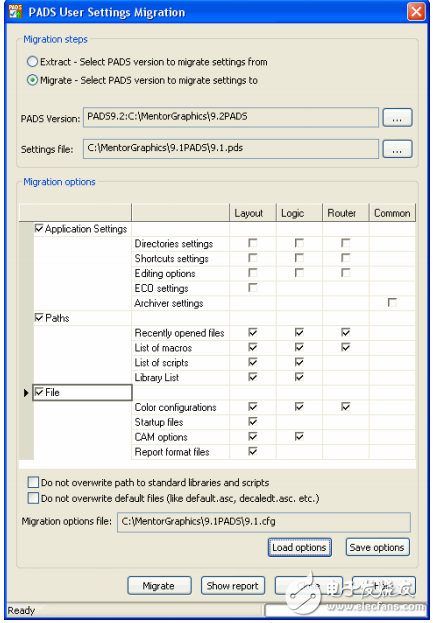
Task: Uncheck List of macros for Layout
Action: [x=253, y=347]
